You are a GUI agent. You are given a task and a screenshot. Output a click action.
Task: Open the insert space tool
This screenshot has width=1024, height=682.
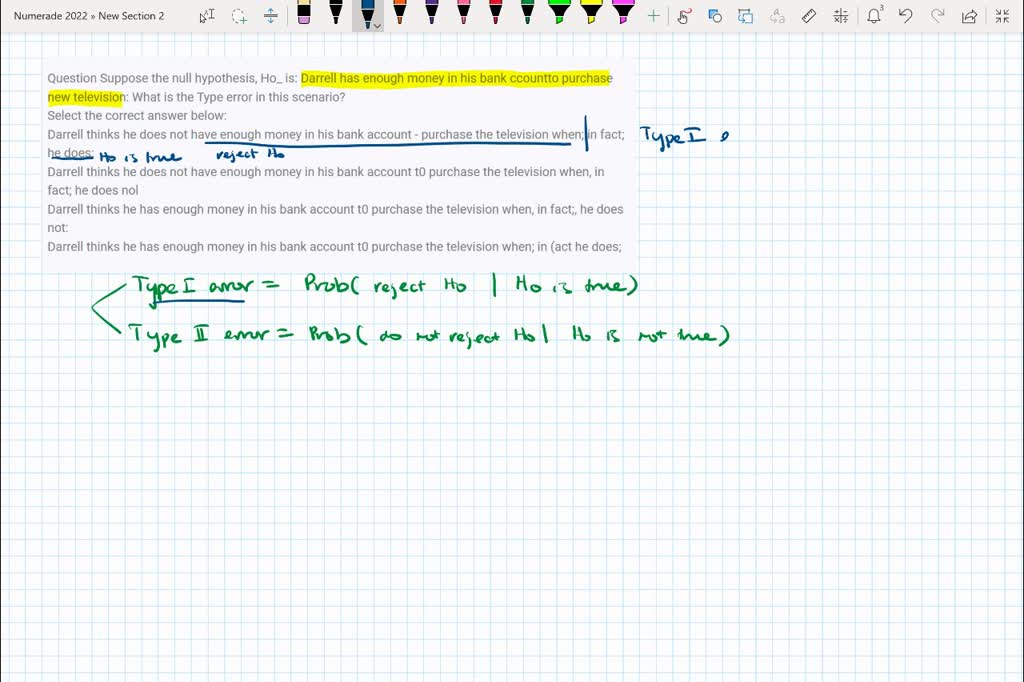tap(270, 15)
